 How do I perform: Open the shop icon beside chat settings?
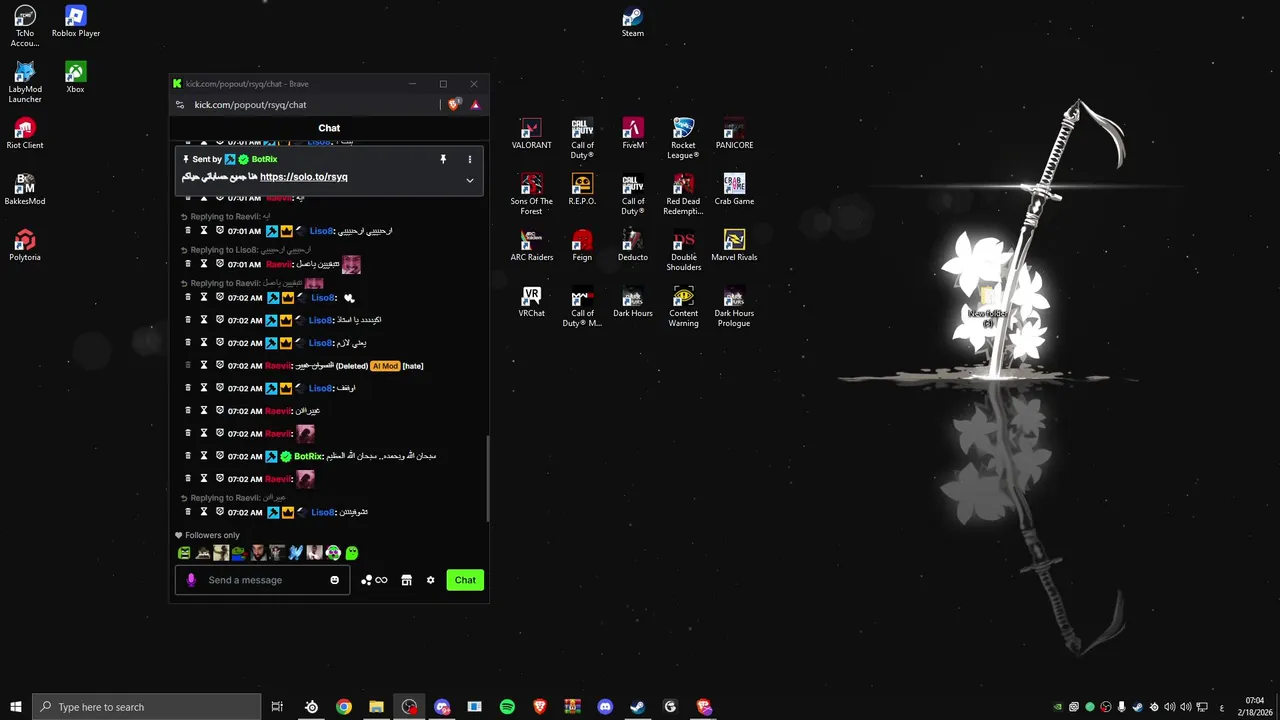406,580
